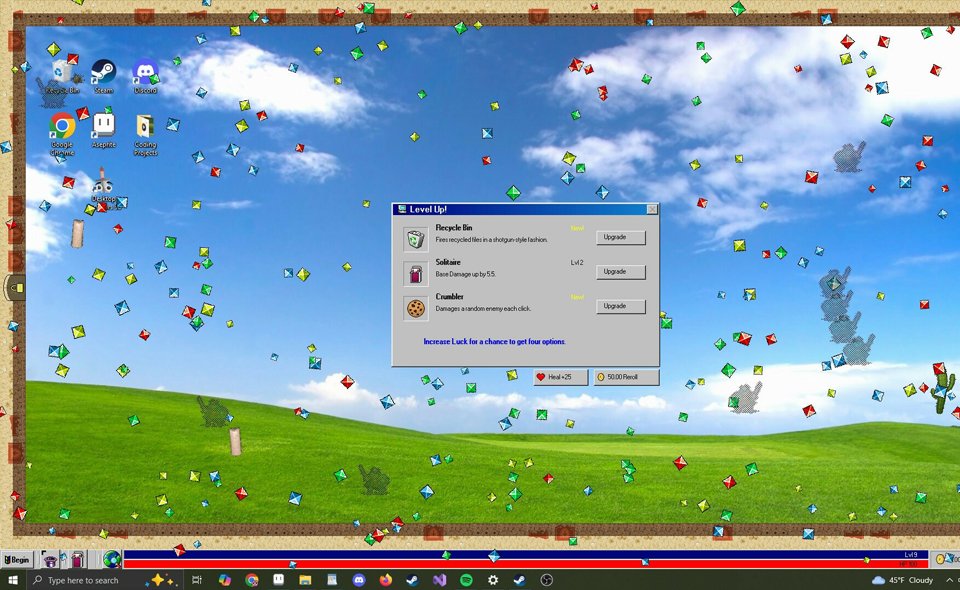Select the Desktop rocket game shortcut
960x590 pixels.
(x=103, y=187)
